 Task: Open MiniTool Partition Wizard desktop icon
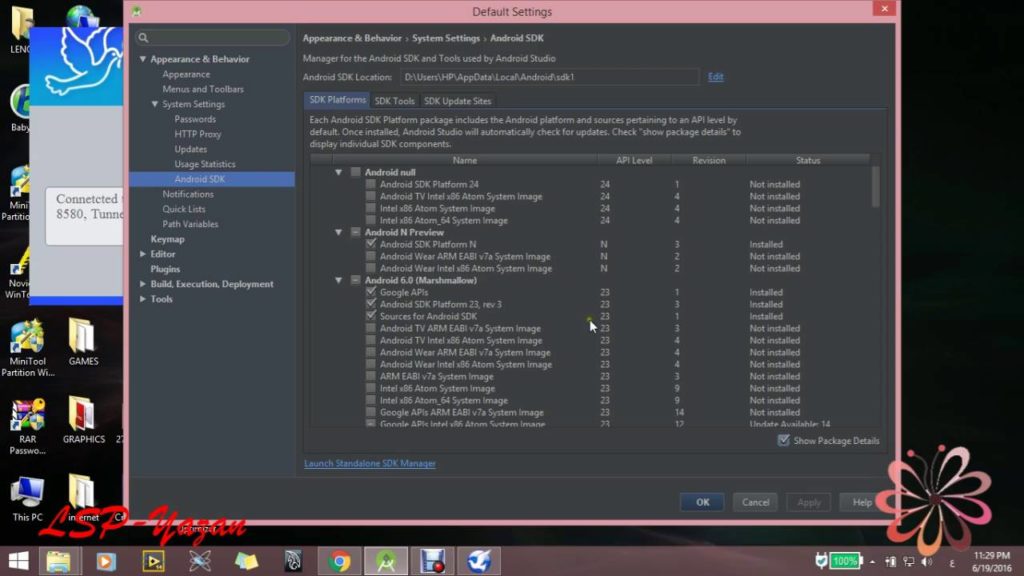tap(27, 348)
